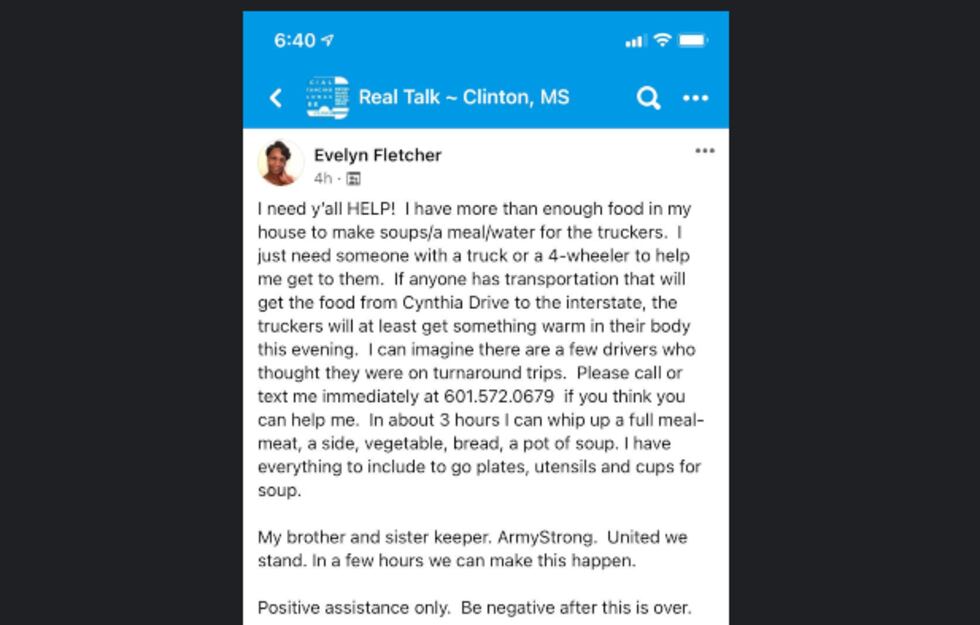Open the Real Talk ~ Clinton, MS group title
Screen dimensions: 980x625
tap(463, 97)
